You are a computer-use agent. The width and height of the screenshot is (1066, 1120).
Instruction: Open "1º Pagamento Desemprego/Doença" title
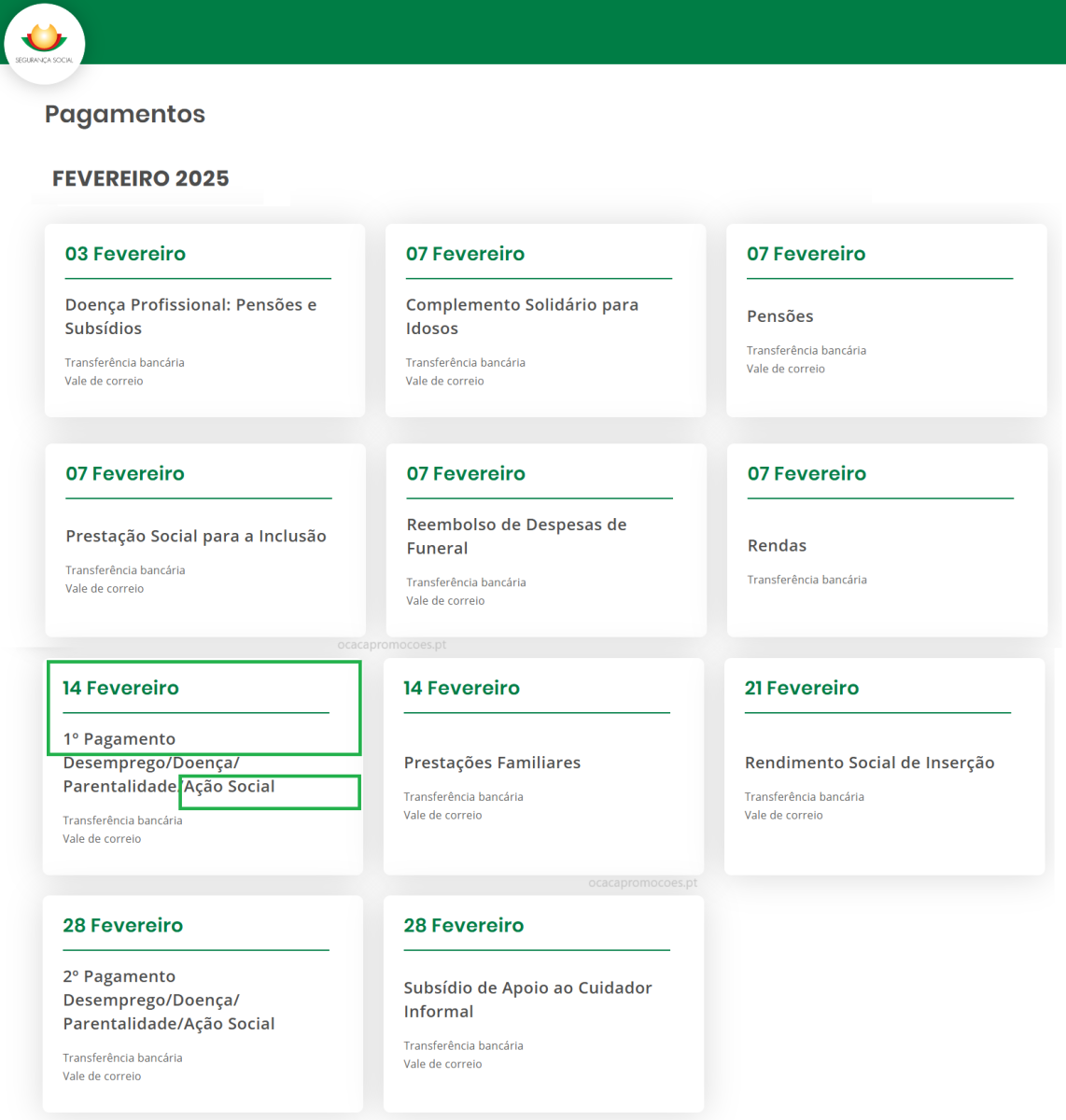(169, 763)
